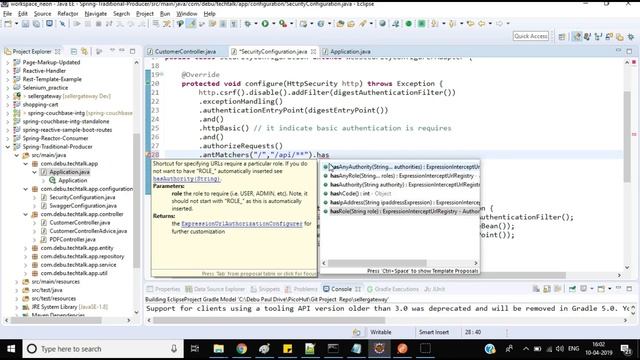Image resolution: width=640 pixels, height=360 pixels.
Task: Maximize the Project Explorer panel
Action: click(132, 51)
